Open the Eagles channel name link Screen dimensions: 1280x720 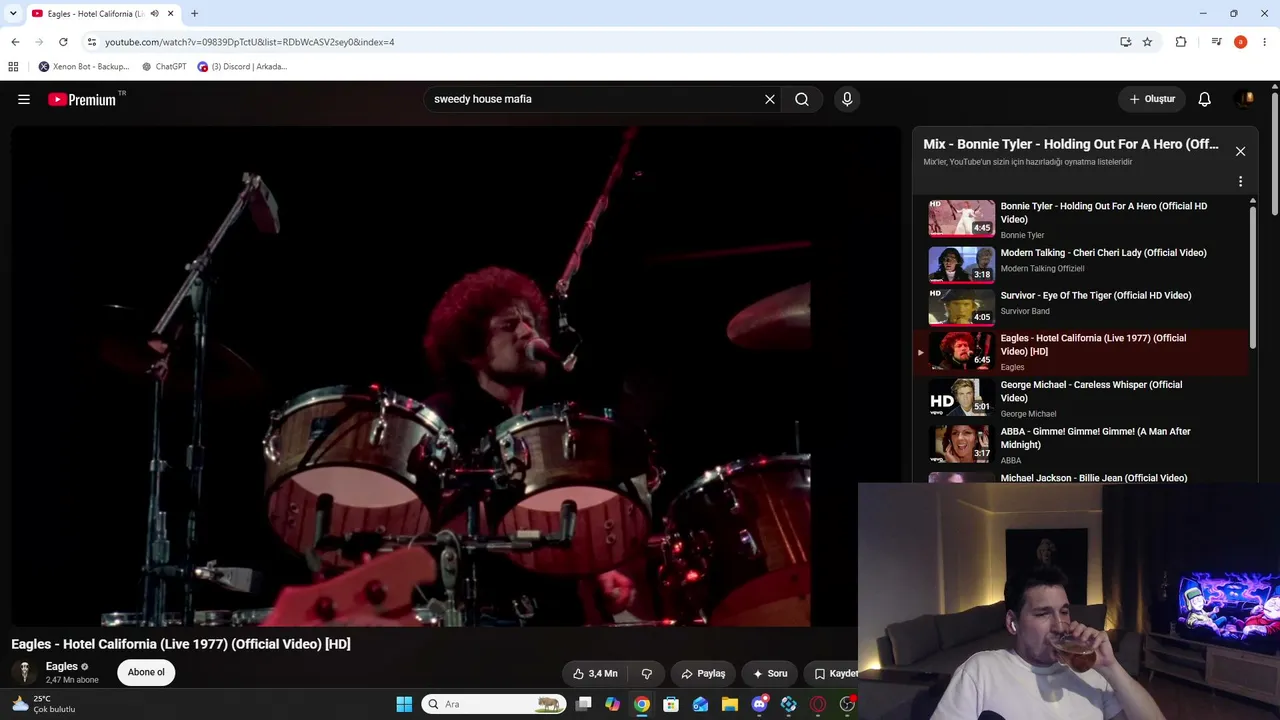tap(62, 666)
